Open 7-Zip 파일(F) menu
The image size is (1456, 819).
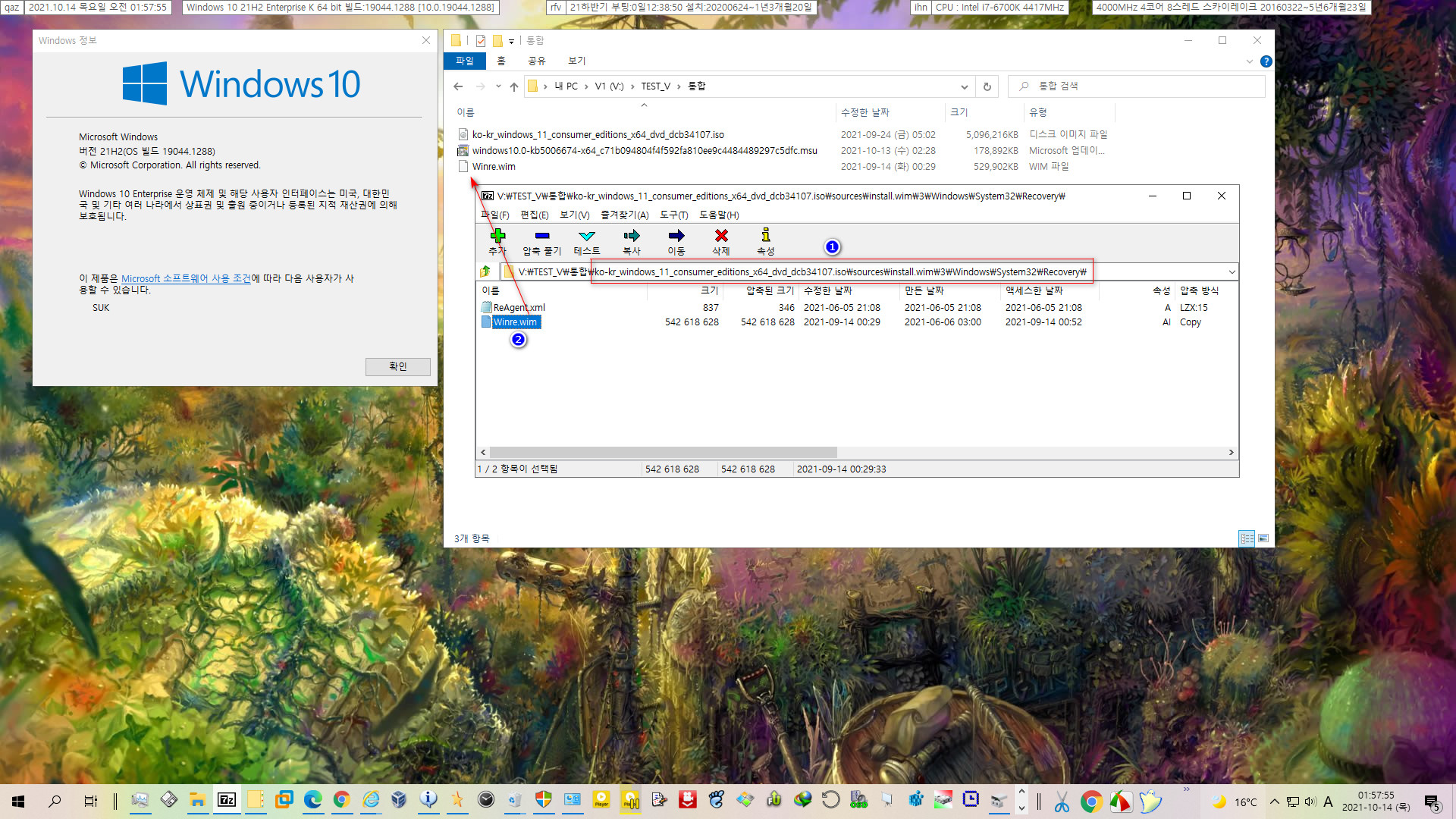pyautogui.click(x=494, y=215)
